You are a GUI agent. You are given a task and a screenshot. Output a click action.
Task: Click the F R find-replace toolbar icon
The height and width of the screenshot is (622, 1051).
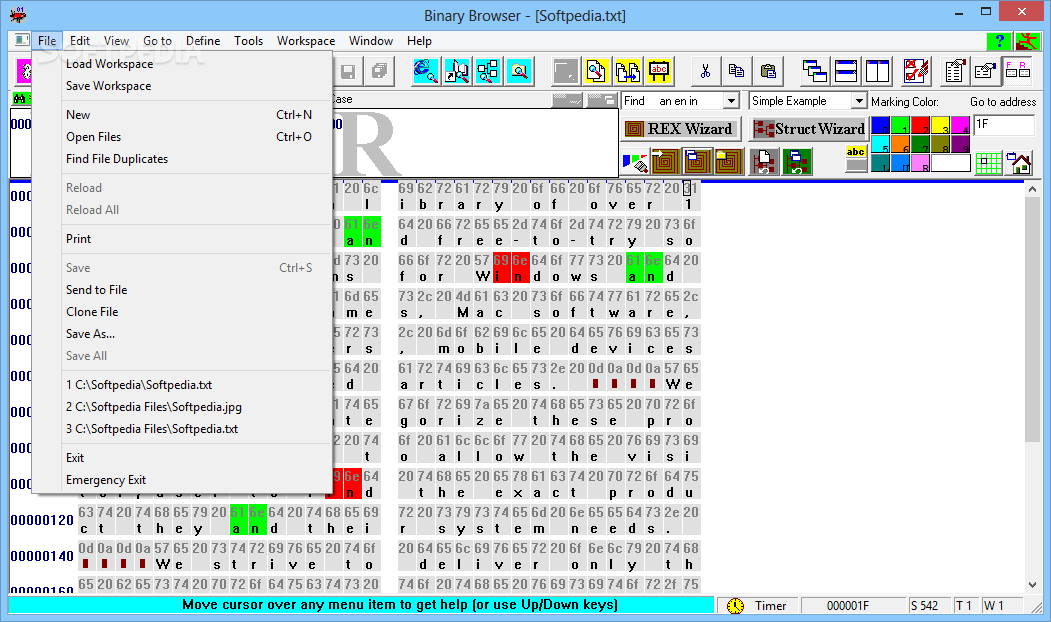(x=1017, y=71)
